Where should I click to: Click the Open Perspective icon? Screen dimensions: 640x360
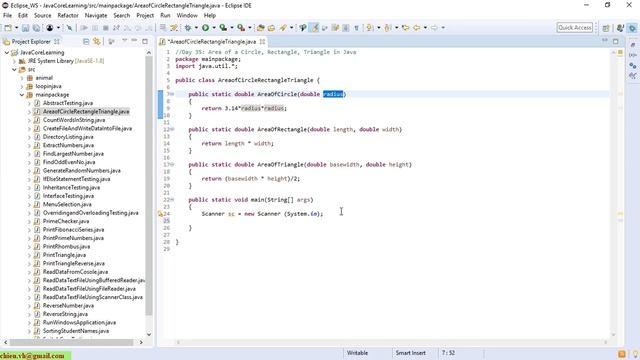pyautogui.click(x=606, y=28)
